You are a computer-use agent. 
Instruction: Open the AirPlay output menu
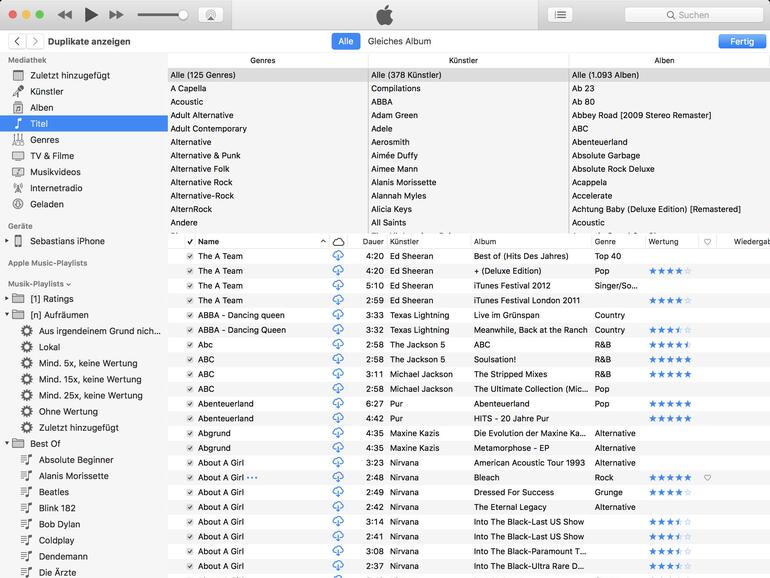click(211, 15)
